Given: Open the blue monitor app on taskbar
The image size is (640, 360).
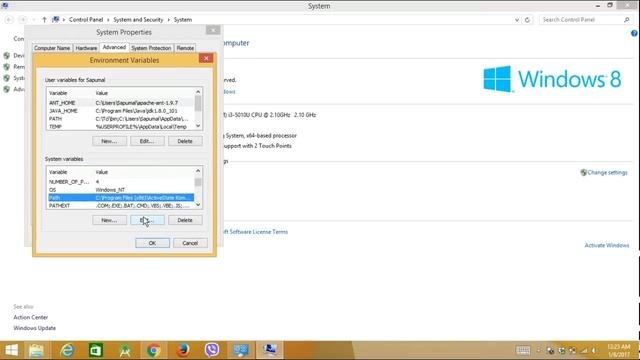Looking at the screenshot, I should click(240, 350).
